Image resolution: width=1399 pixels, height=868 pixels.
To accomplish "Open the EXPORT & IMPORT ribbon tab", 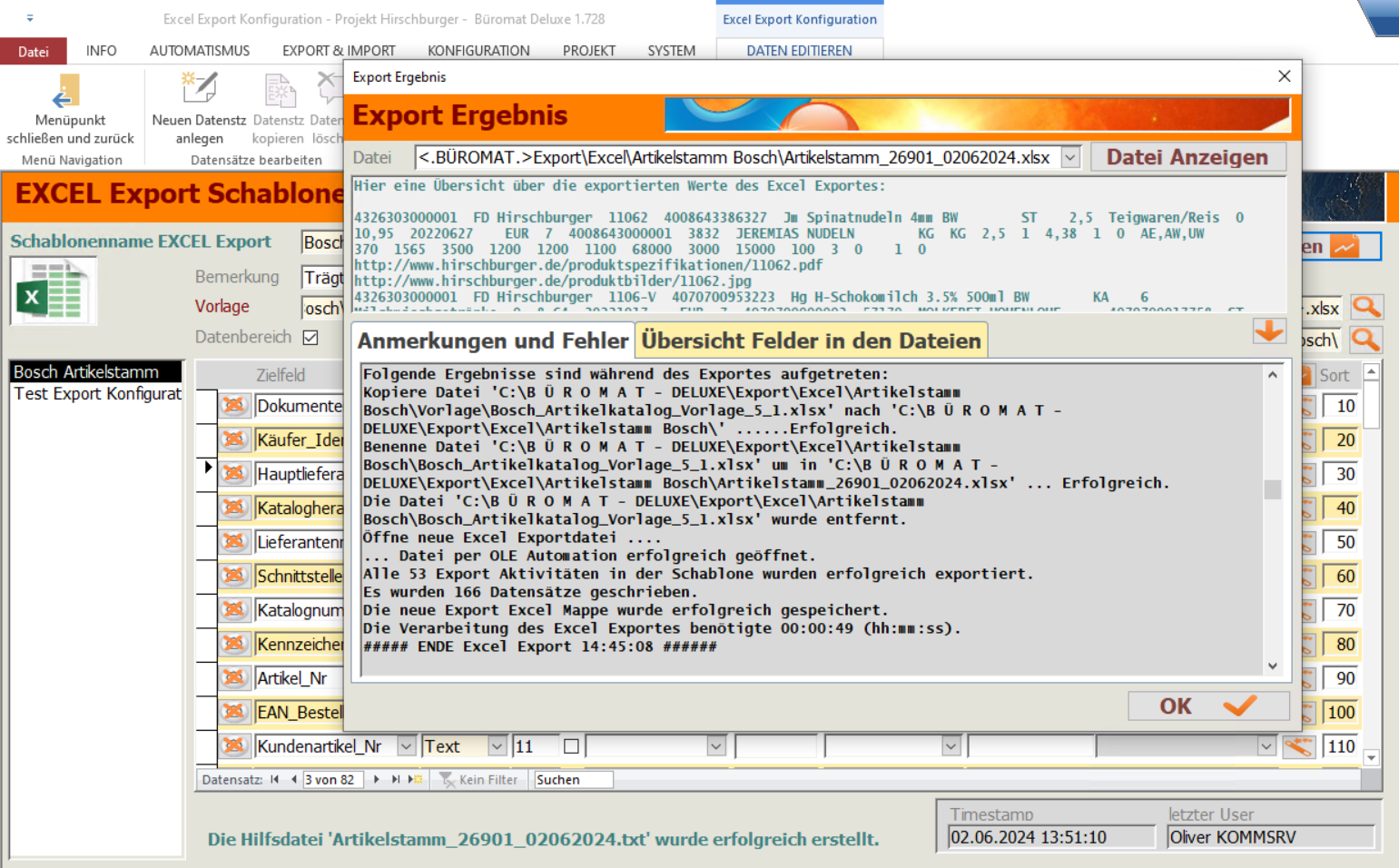I will [339, 51].
